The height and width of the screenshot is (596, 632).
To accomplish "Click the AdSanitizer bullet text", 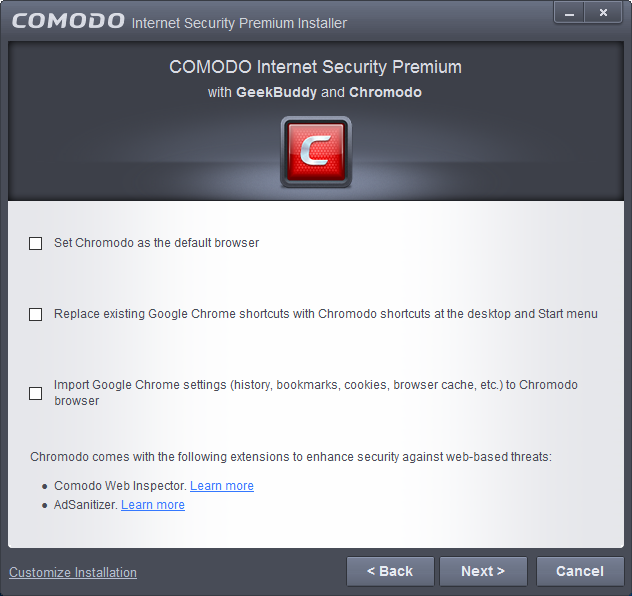I will 86,505.
